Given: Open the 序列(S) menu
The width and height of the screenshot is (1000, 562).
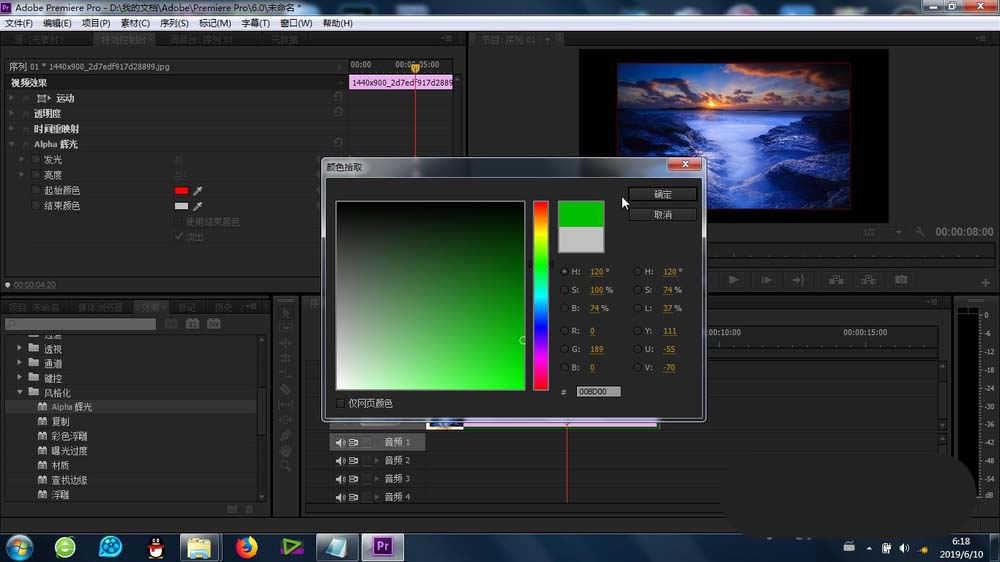Looking at the screenshot, I should tap(174, 23).
